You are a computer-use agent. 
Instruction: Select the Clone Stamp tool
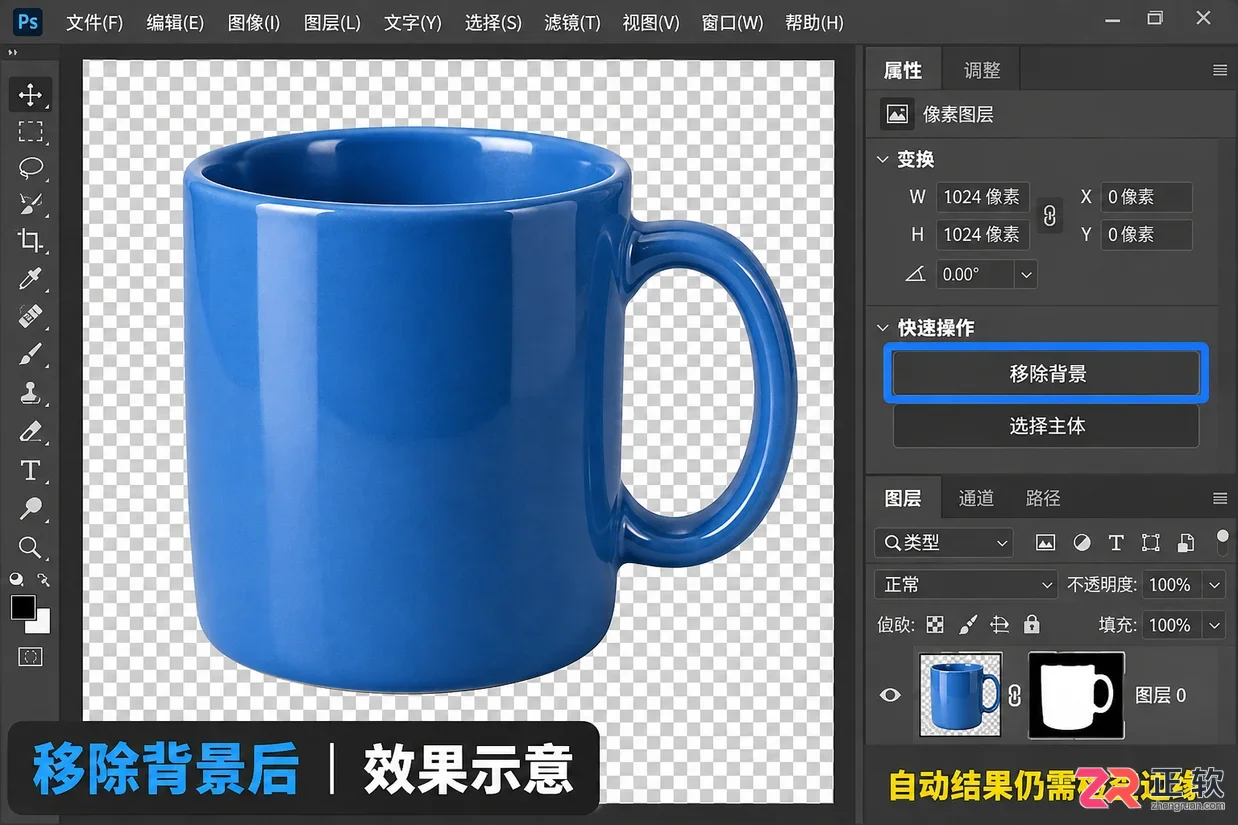[x=30, y=393]
